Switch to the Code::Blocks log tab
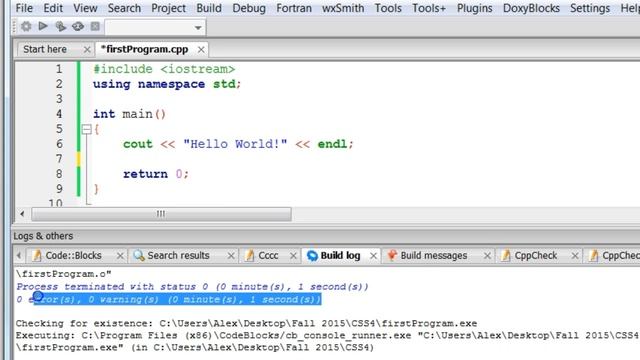 pos(73,256)
